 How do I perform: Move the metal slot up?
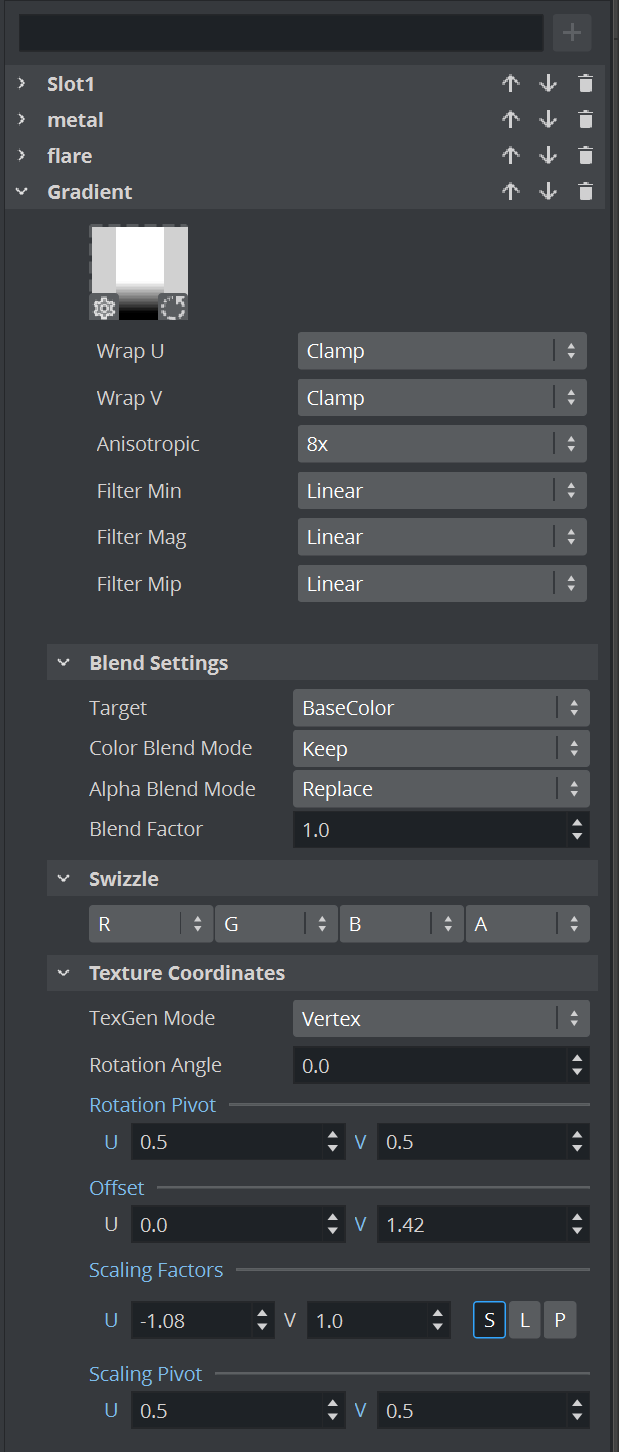click(x=511, y=120)
